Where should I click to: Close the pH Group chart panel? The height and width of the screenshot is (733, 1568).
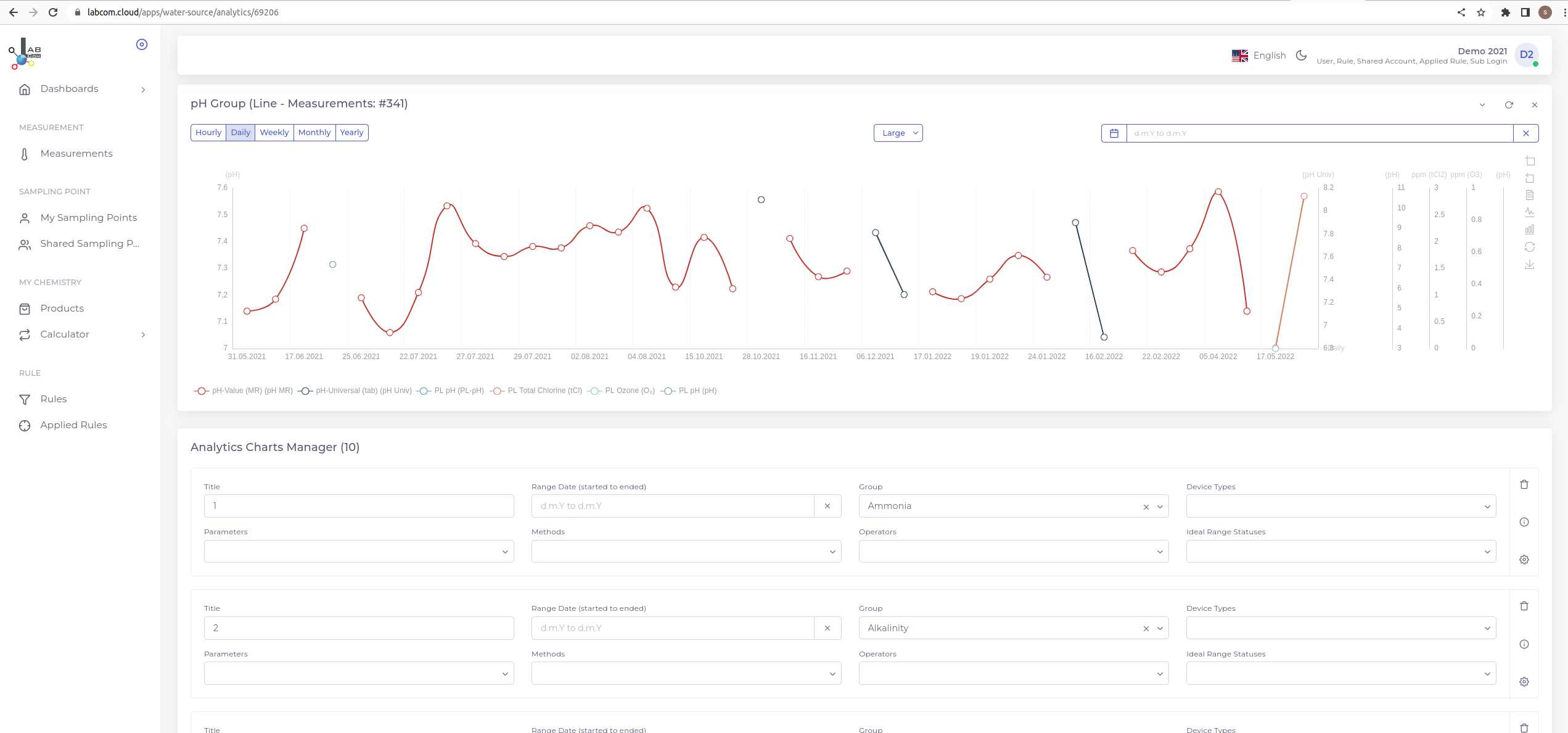pyautogui.click(x=1535, y=105)
